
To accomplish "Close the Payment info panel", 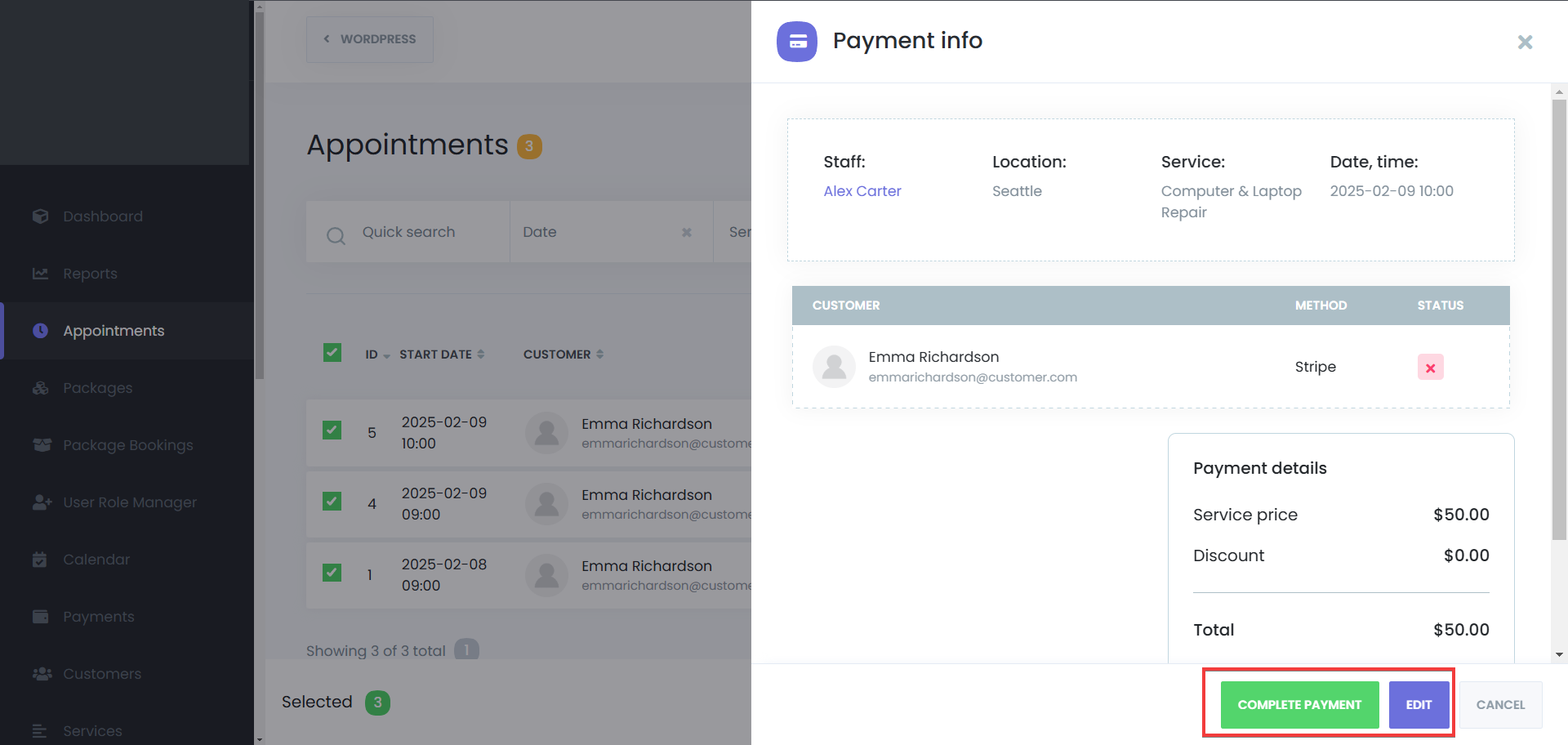I will tap(1524, 42).
